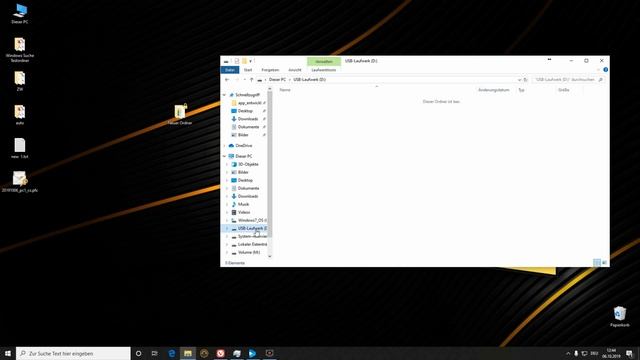The width and height of the screenshot is (640, 360).
Task: Go up one folder level arrow
Action: tap(251, 80)
